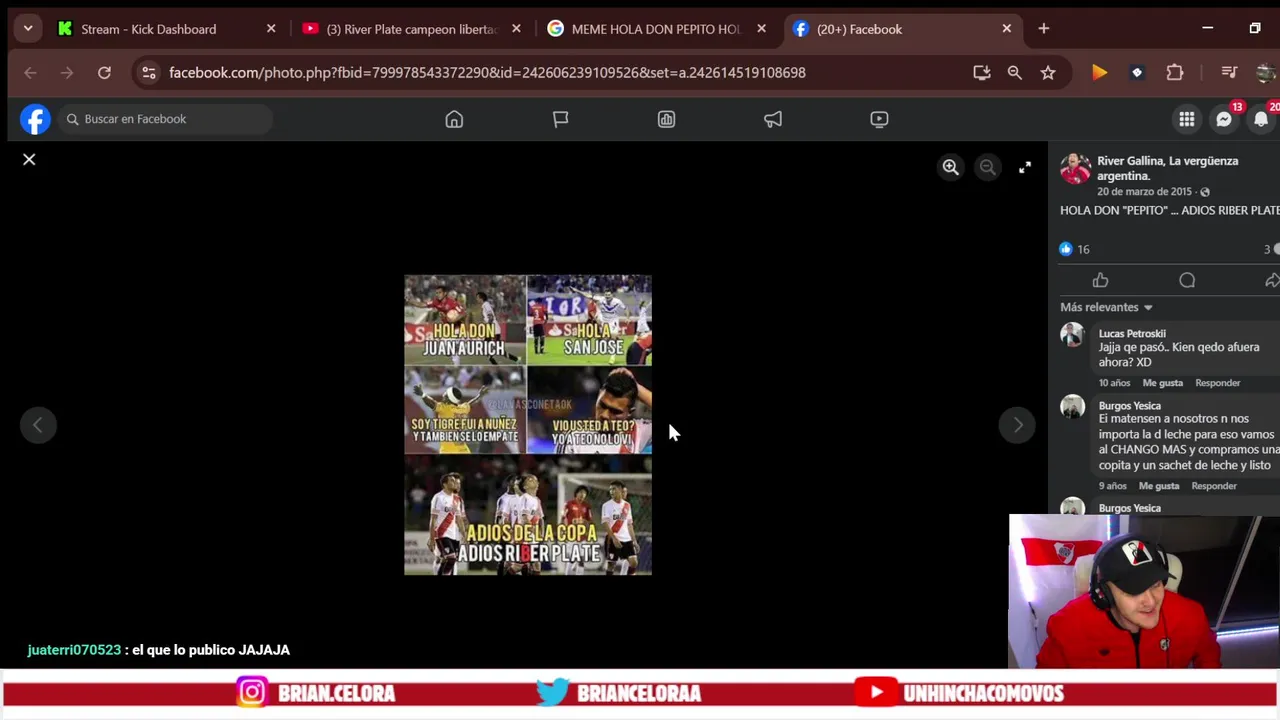Open the Extensions puzzle menu
Image resolution: width=1280 pixels, height=720 pixels.
pyautogui.click(x=1175, y=73)
